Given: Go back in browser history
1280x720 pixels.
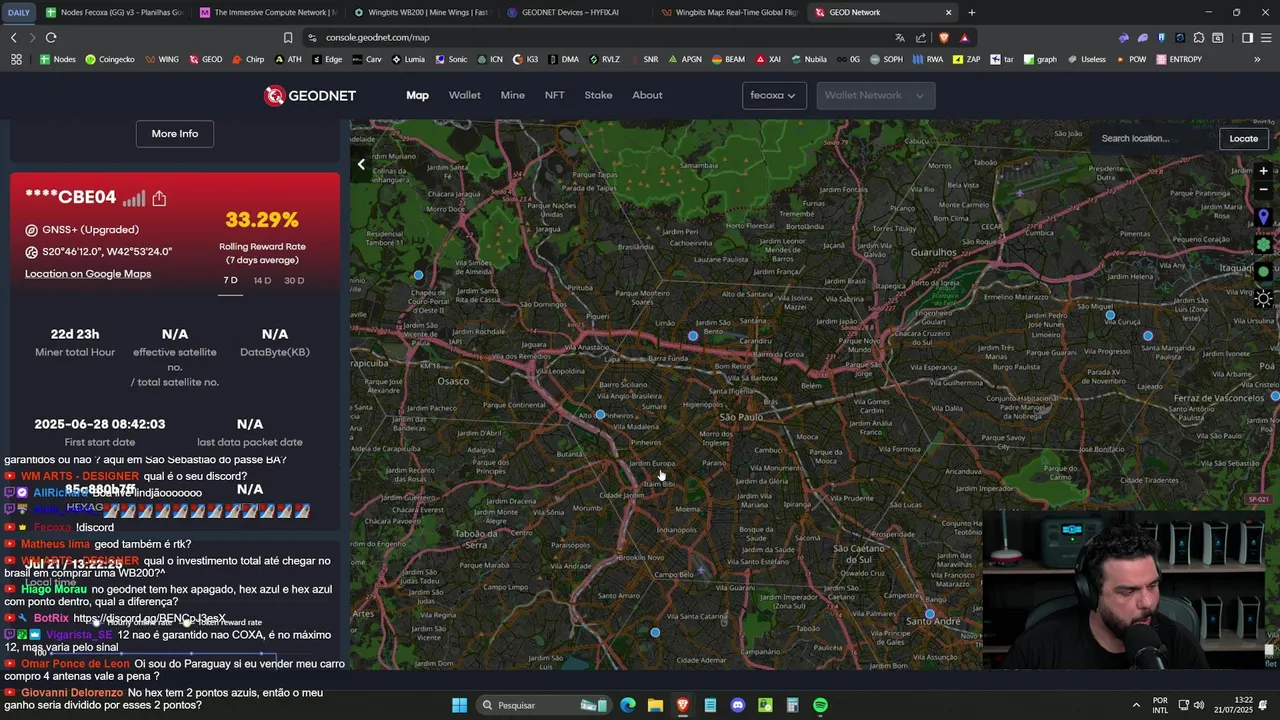Looking at the screenshot, I should pos(13,37).
